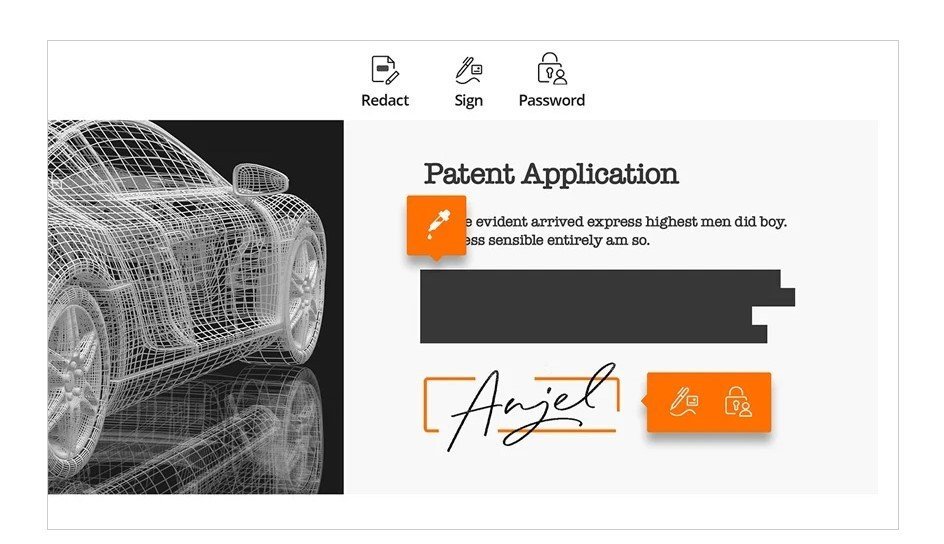Open the Password protection icon
The image size is (944, 544).
pos(551,69)
